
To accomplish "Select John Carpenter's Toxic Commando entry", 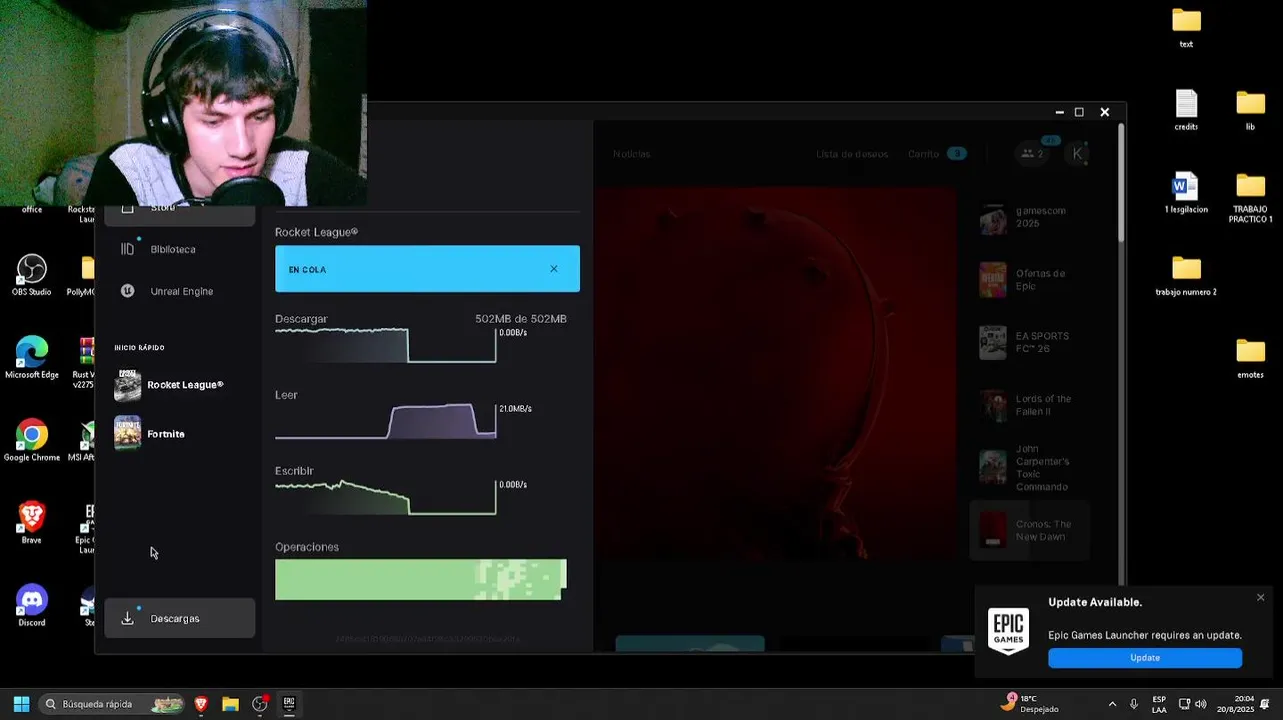I will (x=1030, y=467).
